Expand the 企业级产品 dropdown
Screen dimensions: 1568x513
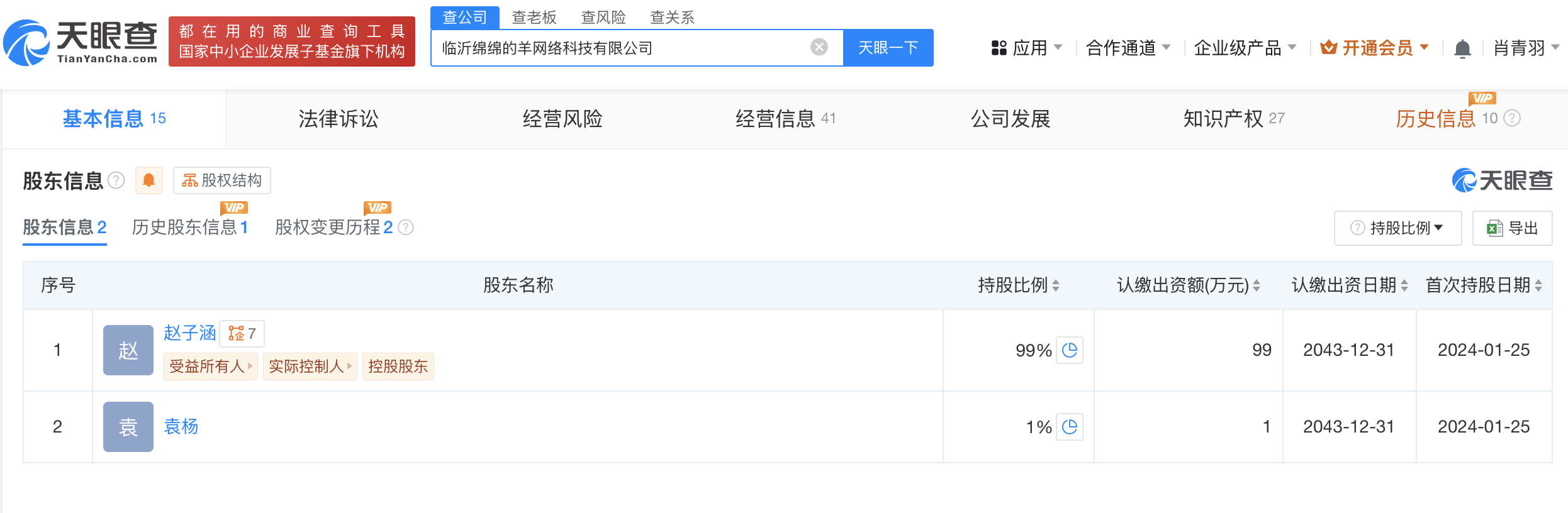point(1245,48)
